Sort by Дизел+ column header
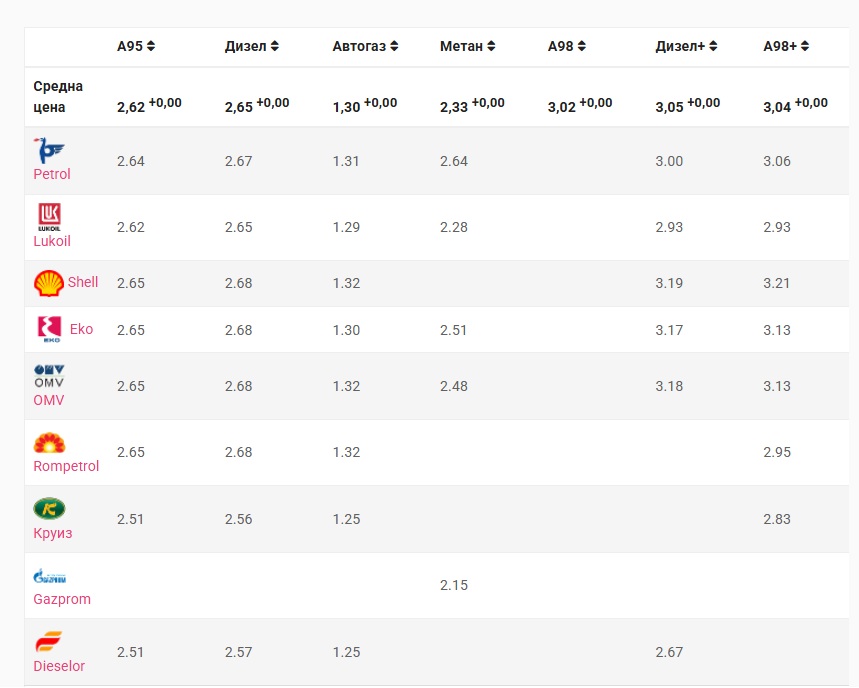 (687, 46)
